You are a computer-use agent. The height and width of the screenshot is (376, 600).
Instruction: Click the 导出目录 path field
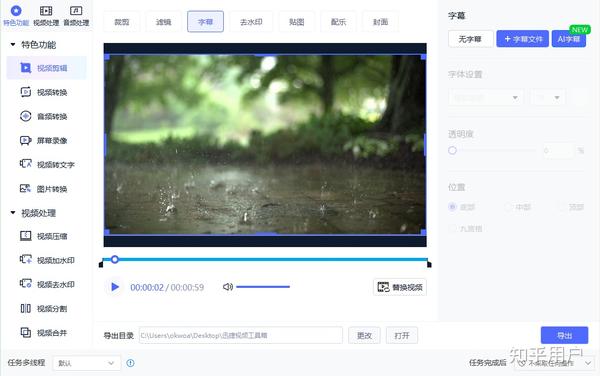pos(241,335)
